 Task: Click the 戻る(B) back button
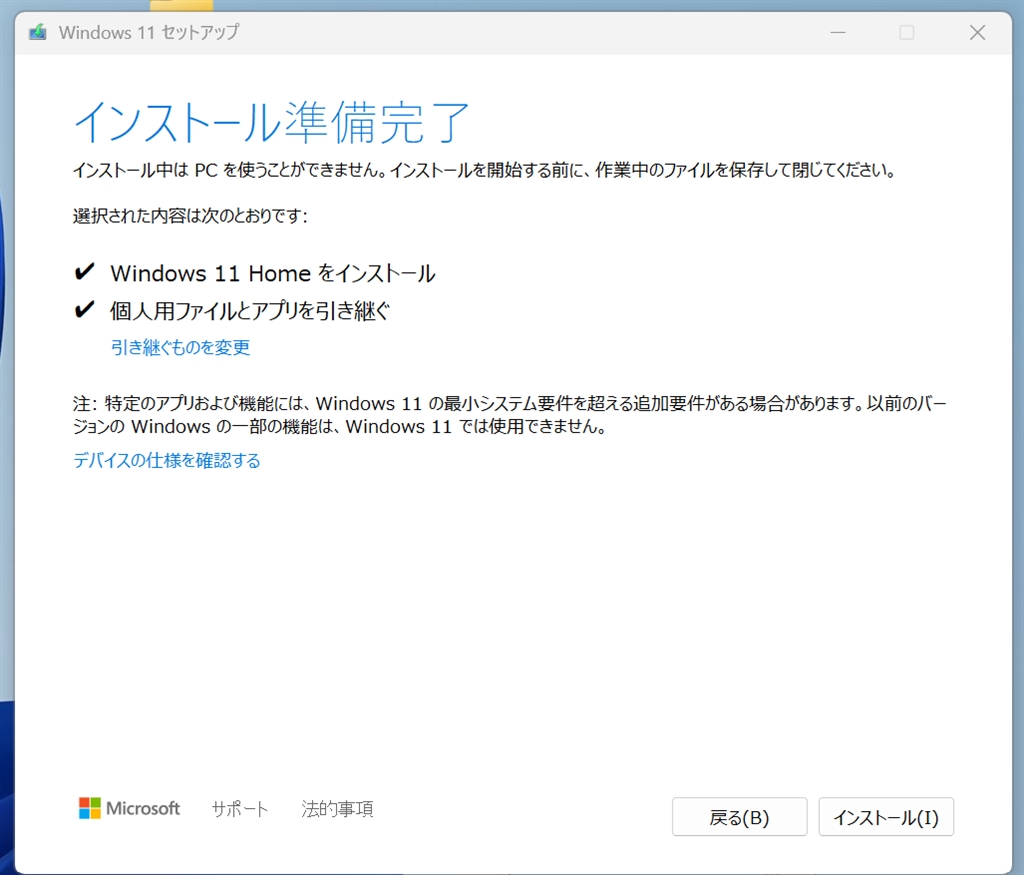(x=739, y=817)
